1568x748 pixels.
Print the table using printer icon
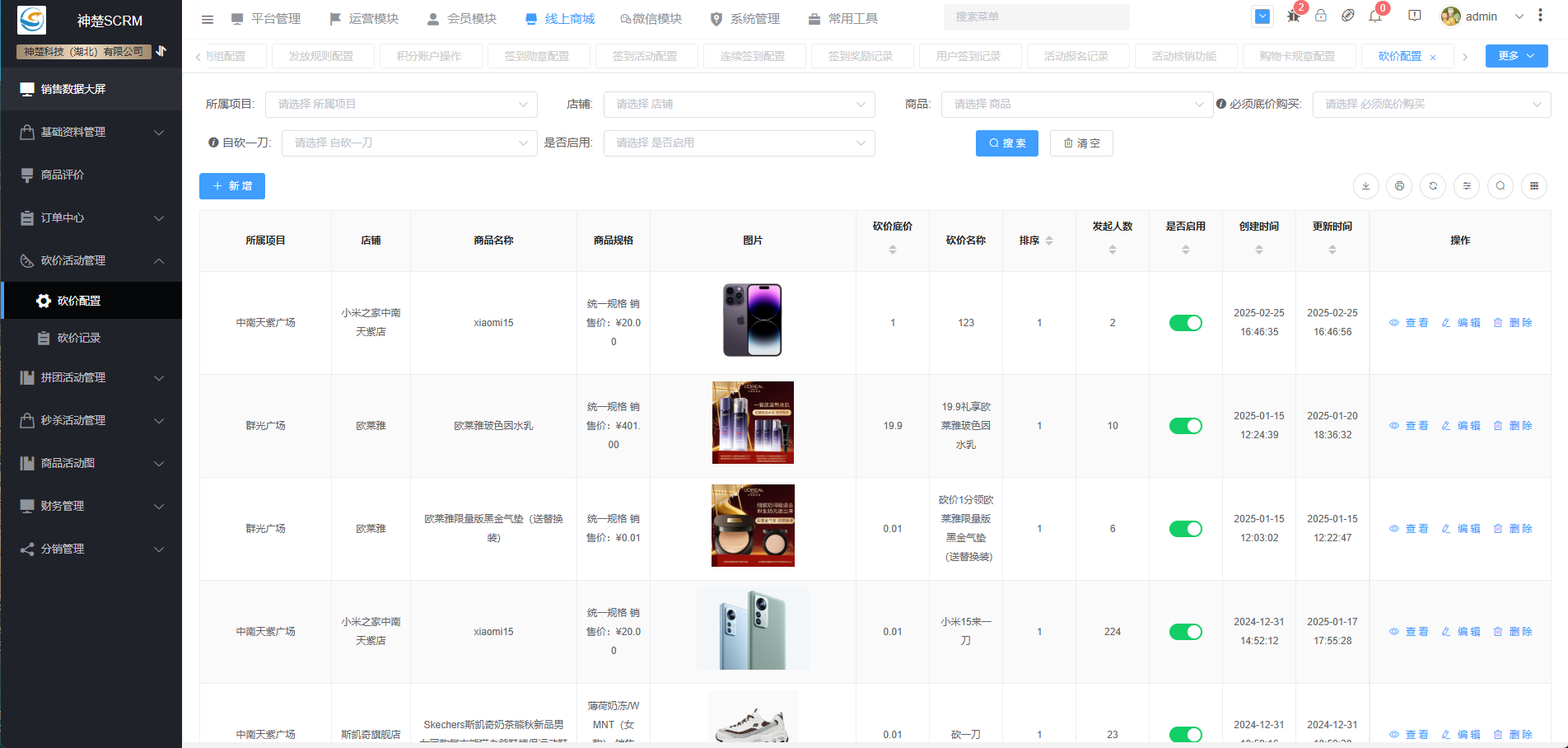1399,186
